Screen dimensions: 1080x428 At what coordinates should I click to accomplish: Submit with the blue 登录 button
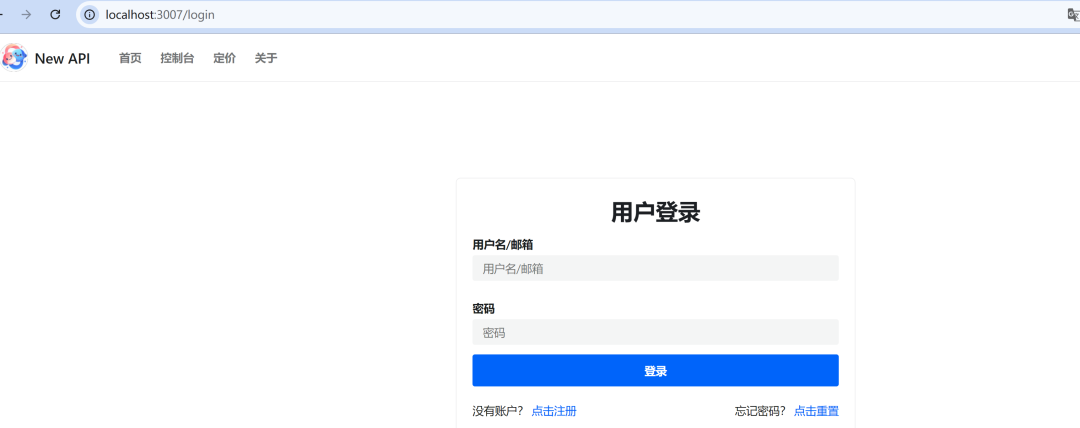(x=655, y=371)
